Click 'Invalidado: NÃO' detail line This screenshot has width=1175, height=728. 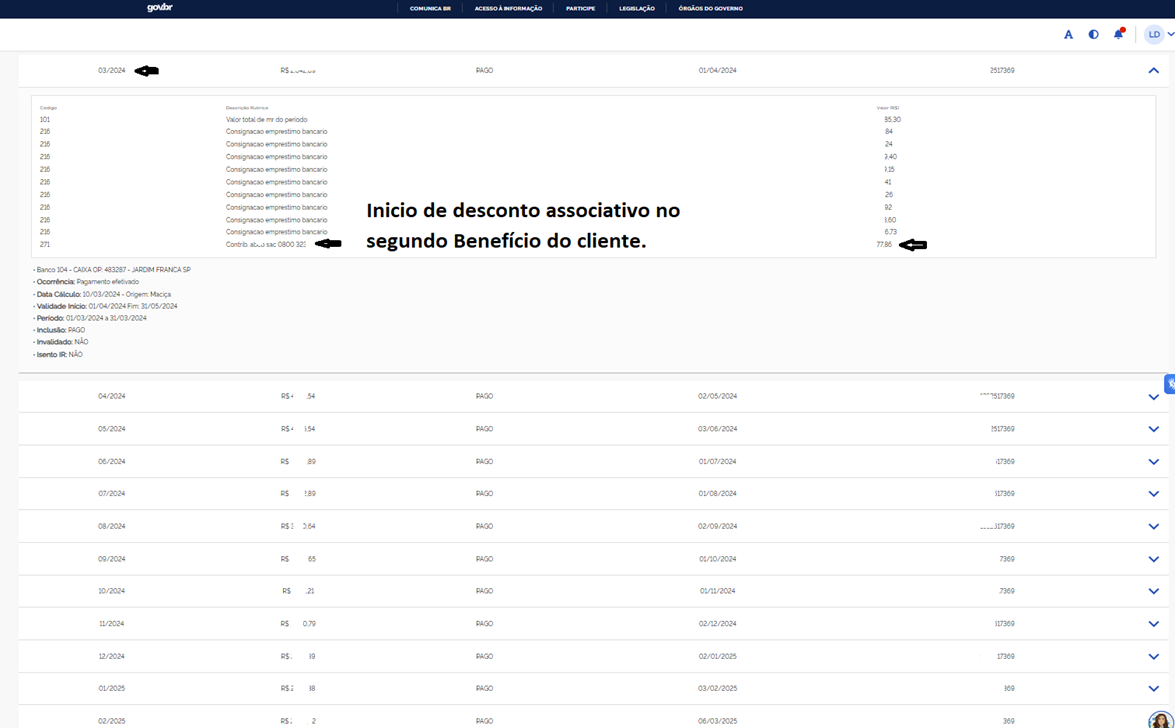pyautogui.click(x=61, y=342)
